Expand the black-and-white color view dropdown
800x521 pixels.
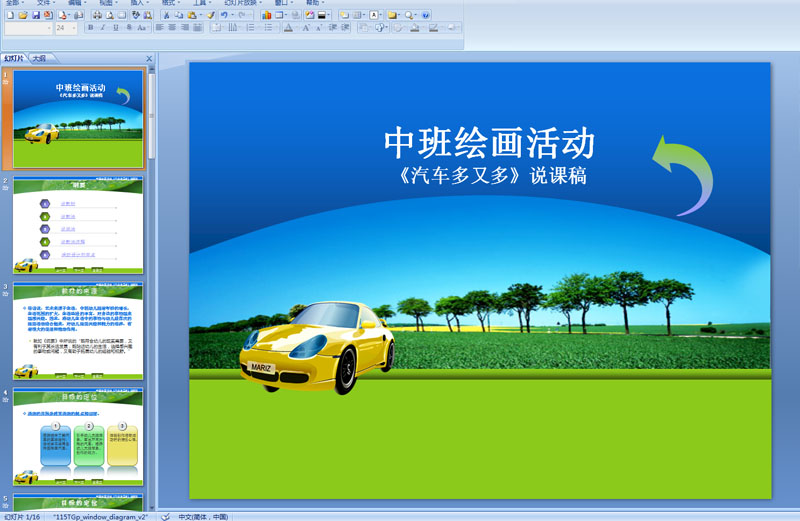tap(329, 15)
